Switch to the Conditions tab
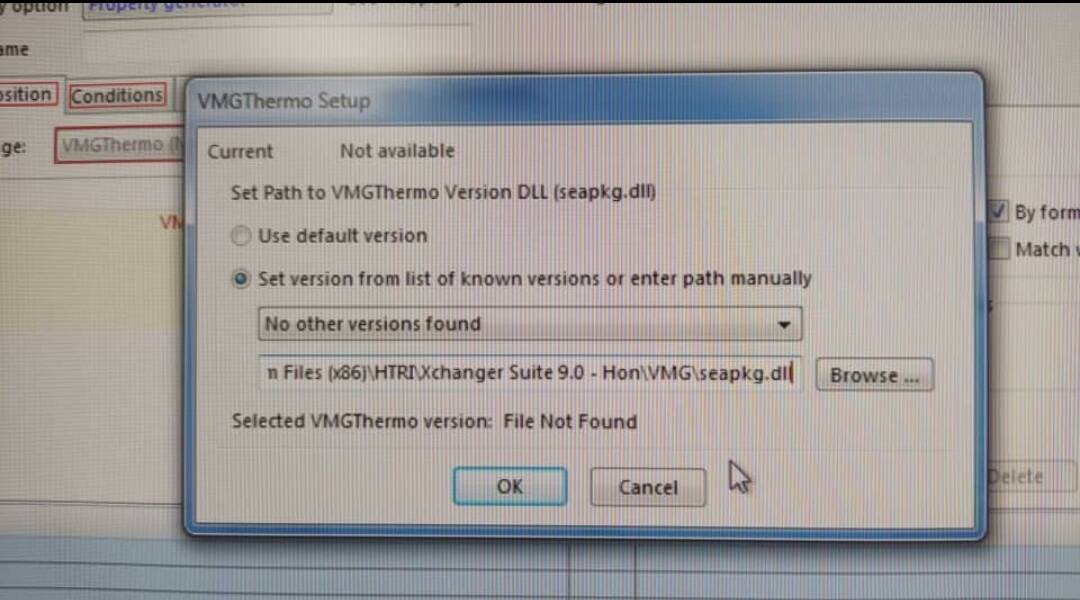The height and width of the screenshot is (600, 1080). tap(117, 96)
